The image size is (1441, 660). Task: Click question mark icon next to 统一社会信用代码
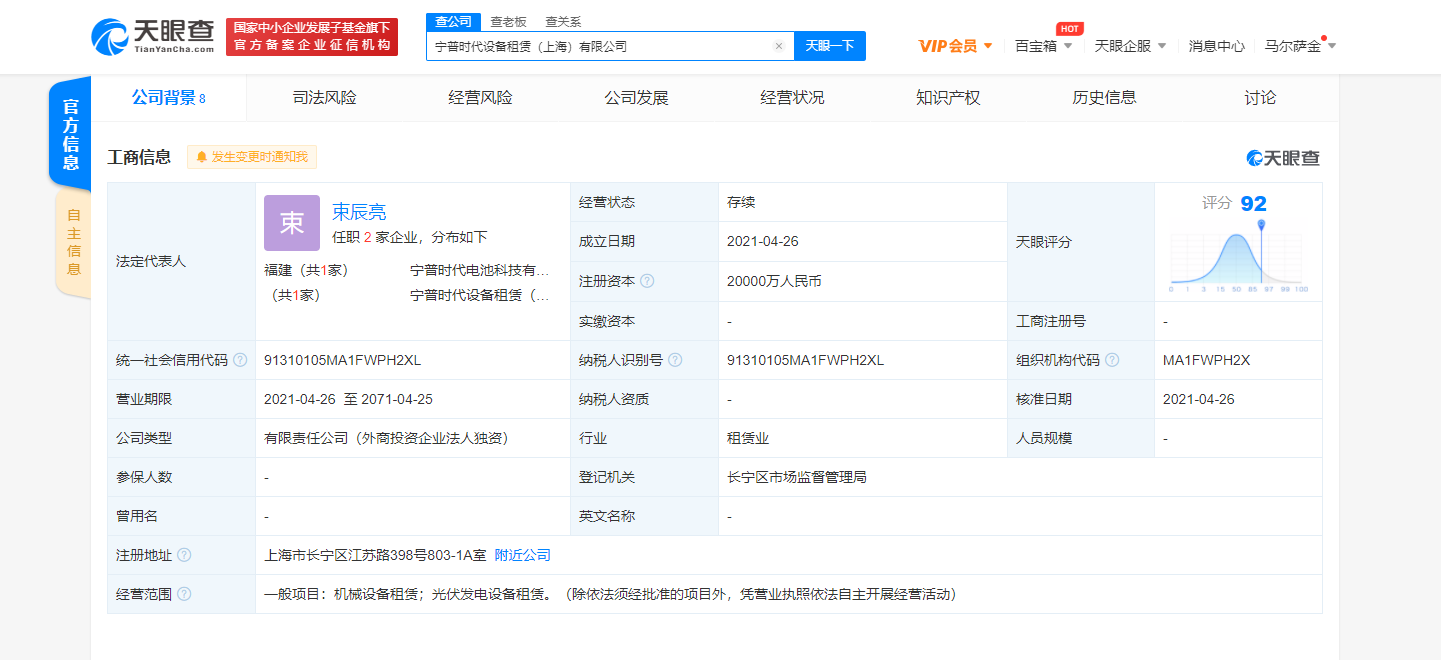pyautogui.click(x=240, y=360)
